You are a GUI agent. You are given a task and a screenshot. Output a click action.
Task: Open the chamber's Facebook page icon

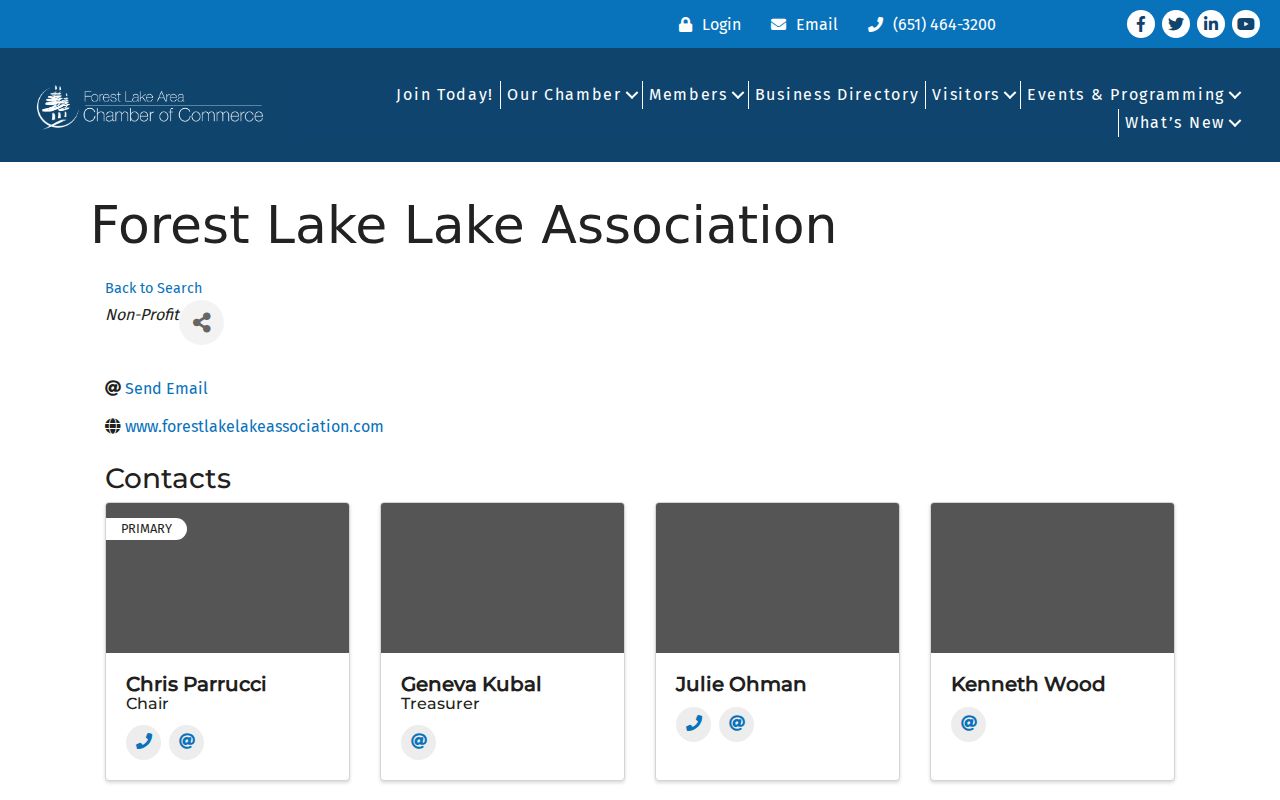(1141, 24)
